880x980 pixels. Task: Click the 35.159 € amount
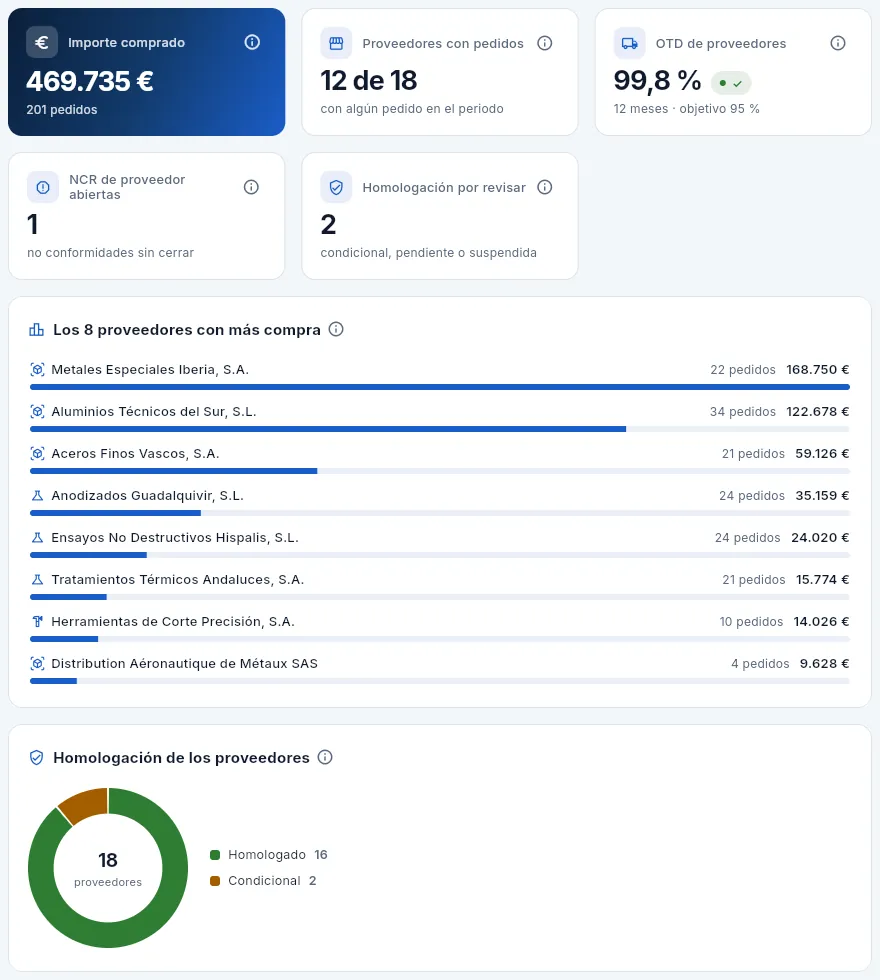click(822, 496)
